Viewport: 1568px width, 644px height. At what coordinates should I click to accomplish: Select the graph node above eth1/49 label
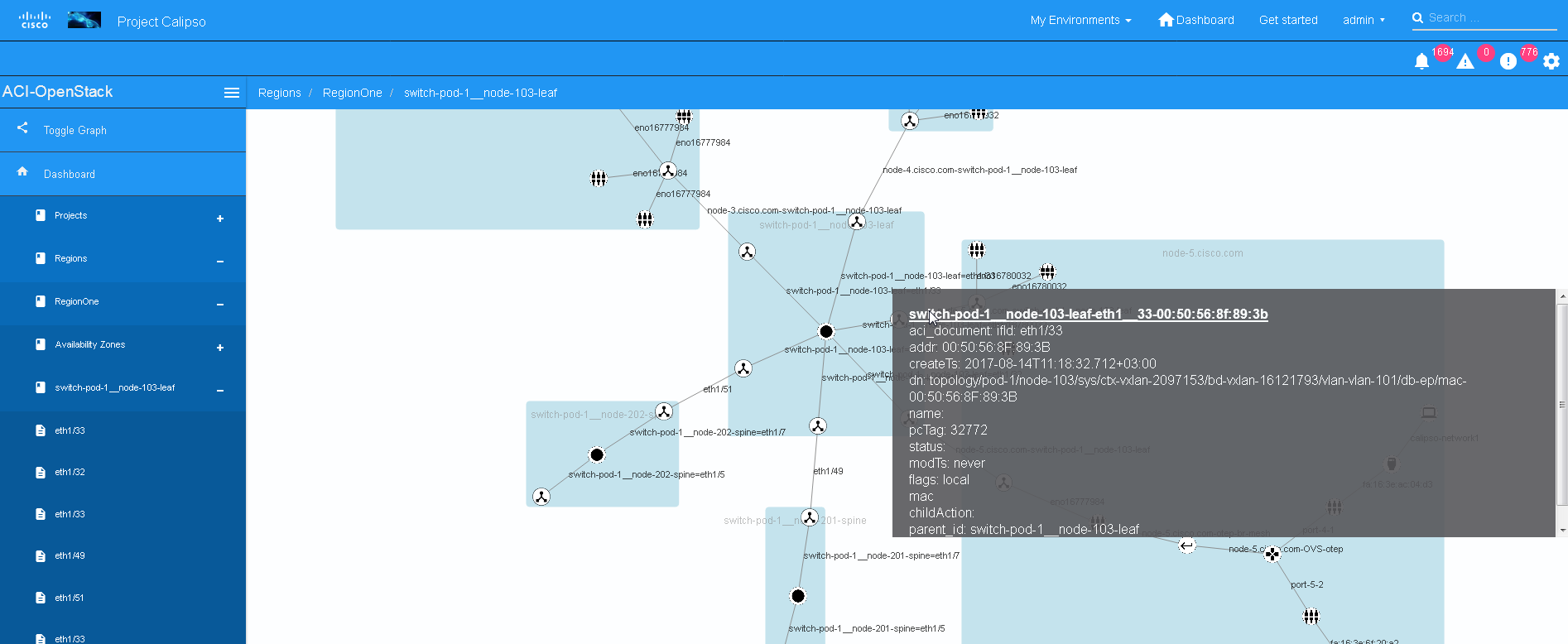[x=818, y=426]
